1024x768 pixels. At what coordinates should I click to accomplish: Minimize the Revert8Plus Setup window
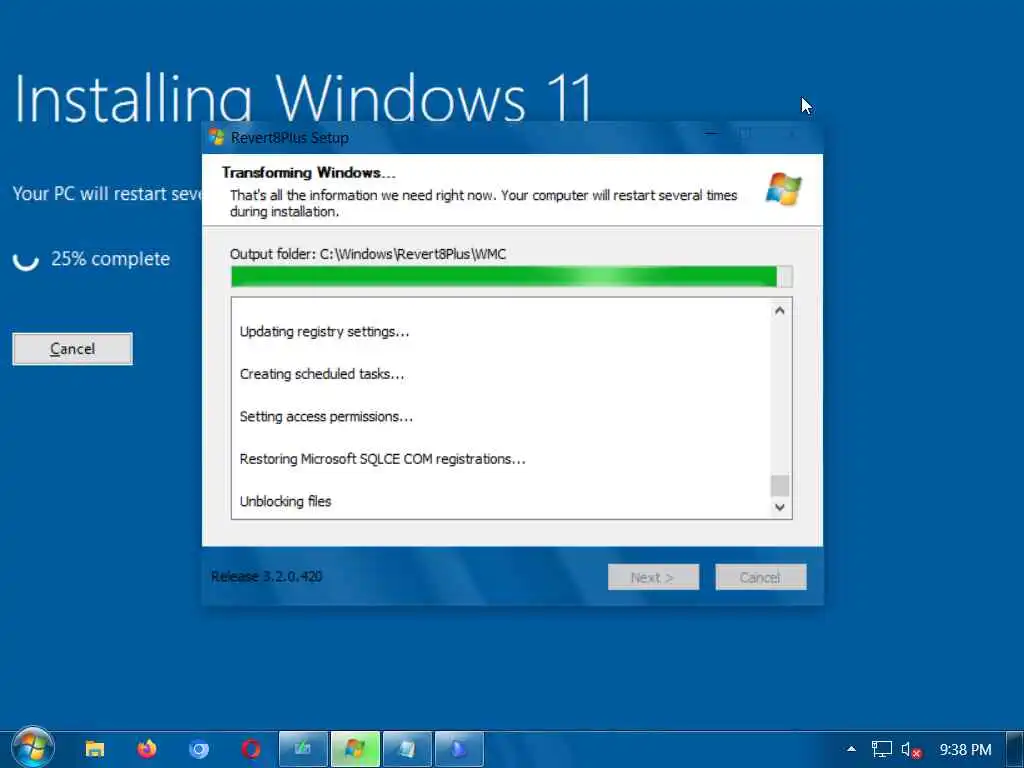tap(711, 135)
